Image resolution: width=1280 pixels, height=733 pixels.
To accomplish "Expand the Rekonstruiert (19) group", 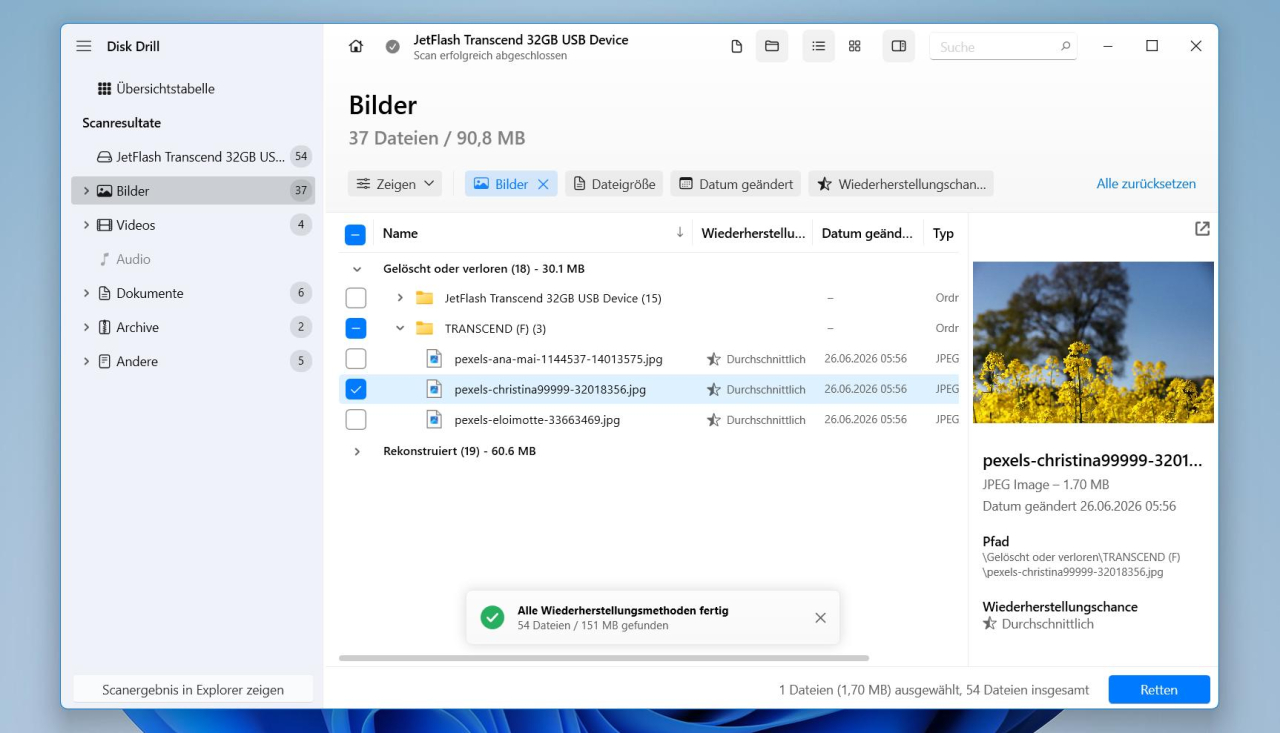I will coord(357,451).
